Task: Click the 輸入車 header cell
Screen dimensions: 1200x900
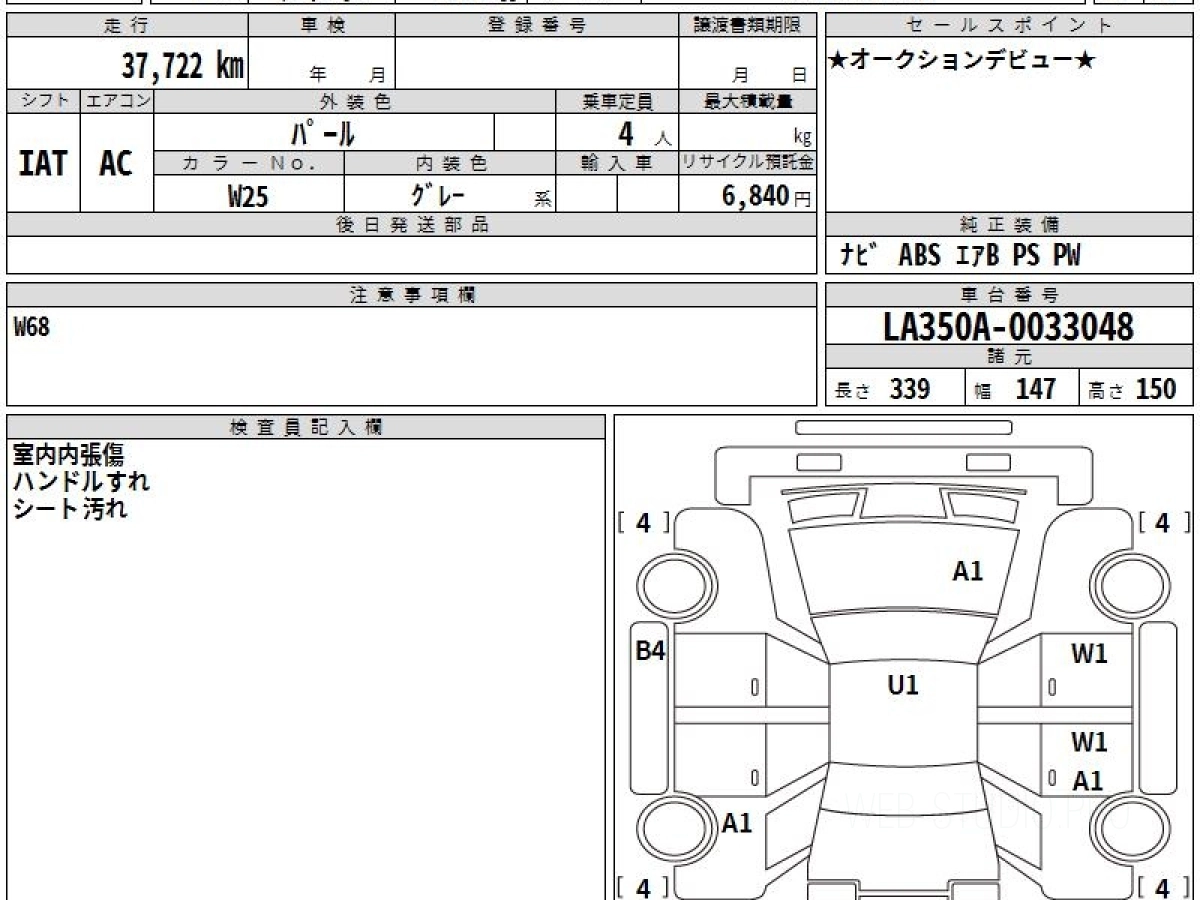Action: (617, 163)
